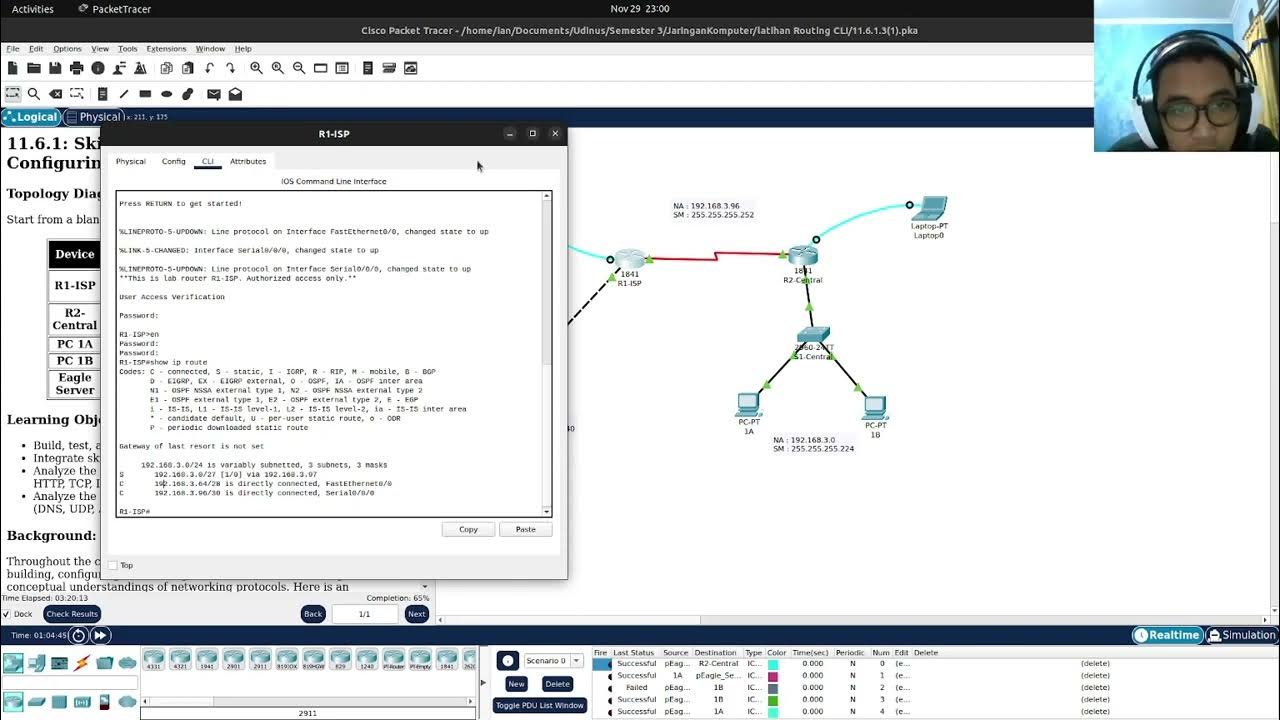Switch to Physical tab in R1-ISP window

[x=130, y=161]
